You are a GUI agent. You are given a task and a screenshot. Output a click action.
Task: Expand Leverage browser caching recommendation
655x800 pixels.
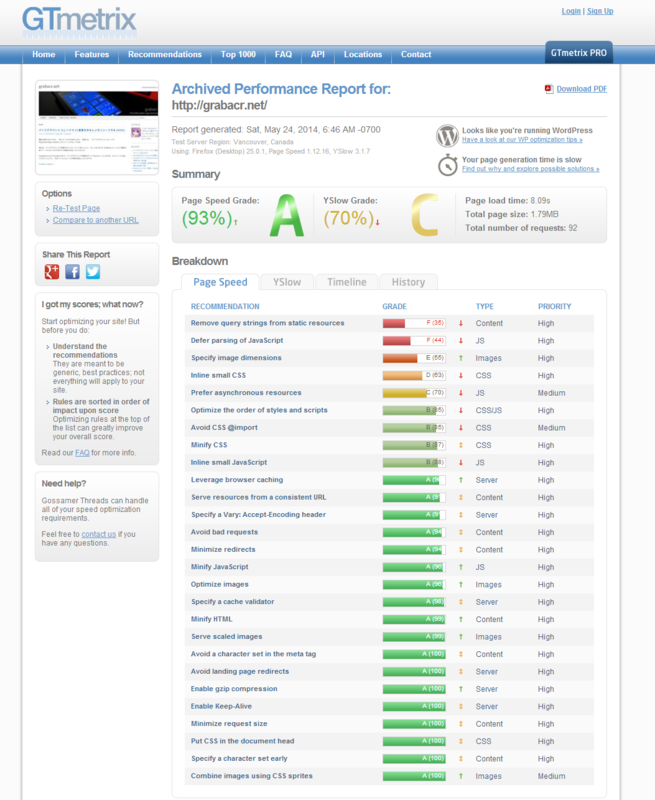(x=237, y=480)
